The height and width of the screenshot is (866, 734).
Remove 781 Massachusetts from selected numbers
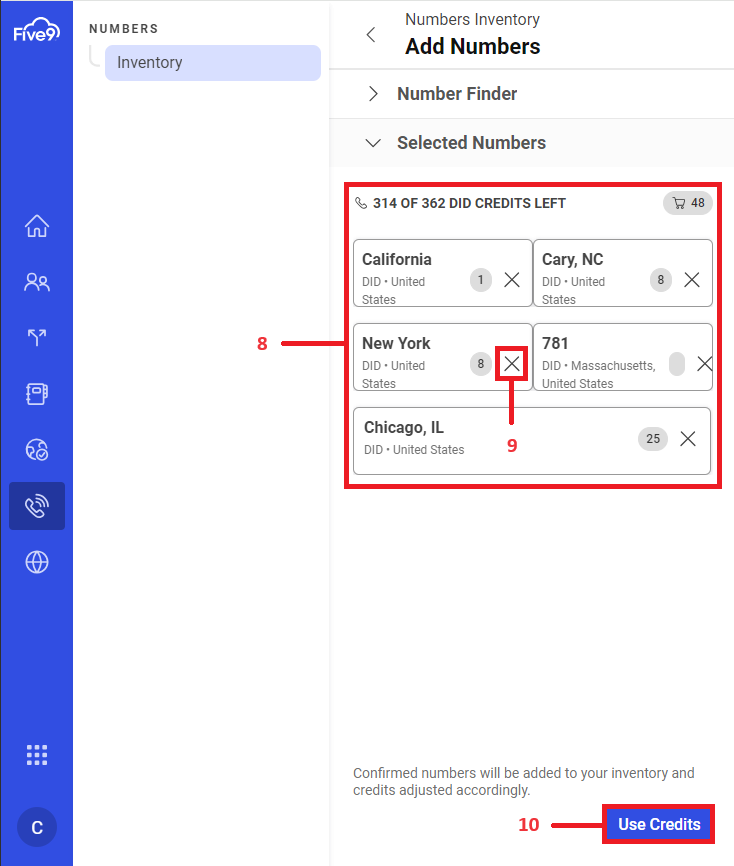click(x=704, y=364)
